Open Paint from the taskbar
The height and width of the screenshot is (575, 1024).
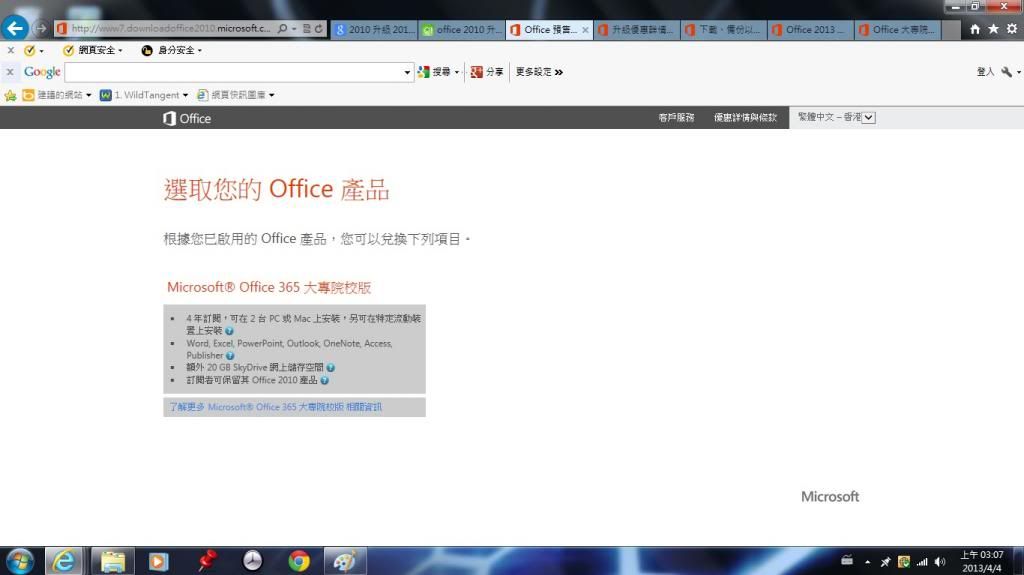(x=345, y=561)
